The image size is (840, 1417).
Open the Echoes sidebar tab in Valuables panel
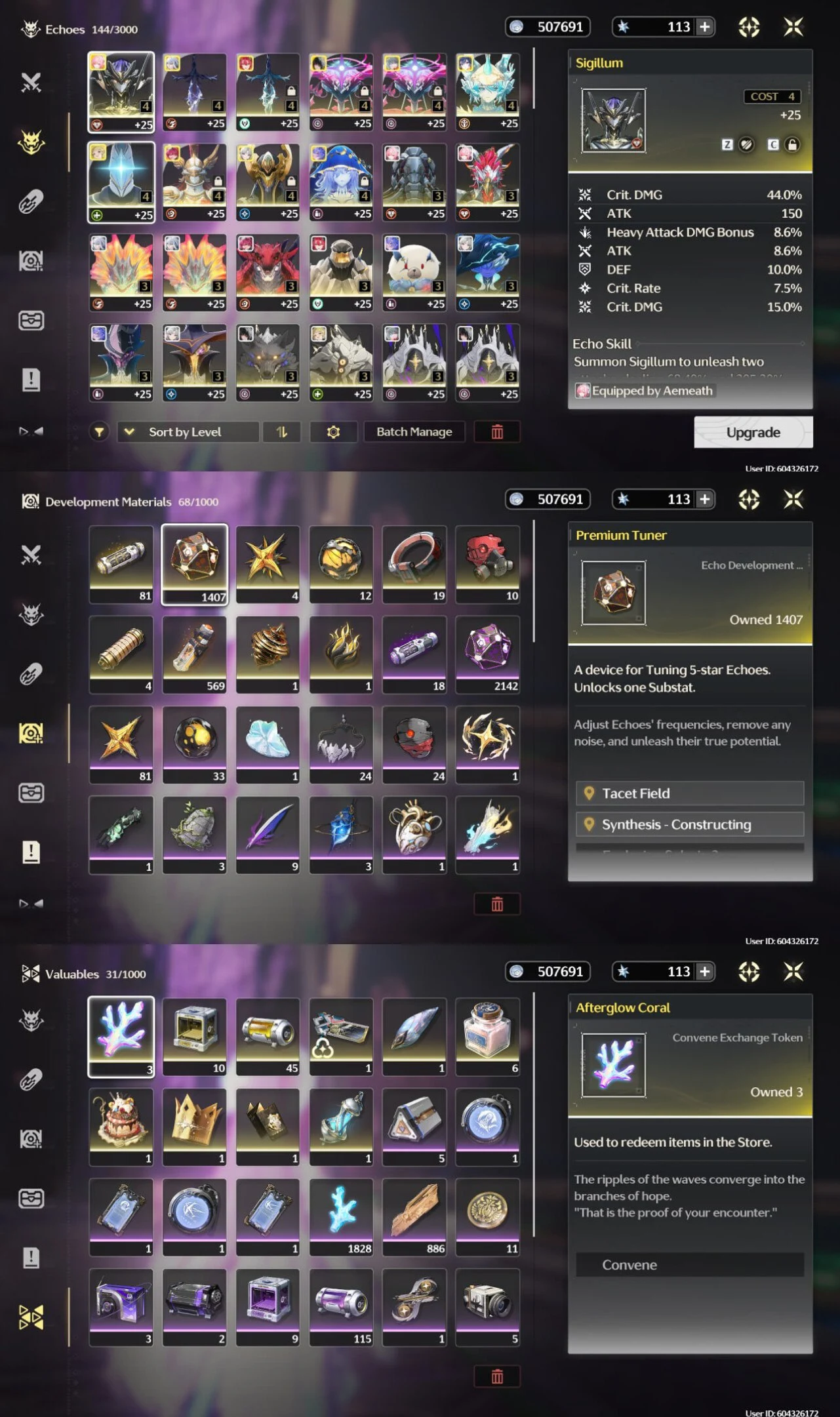31,1020
